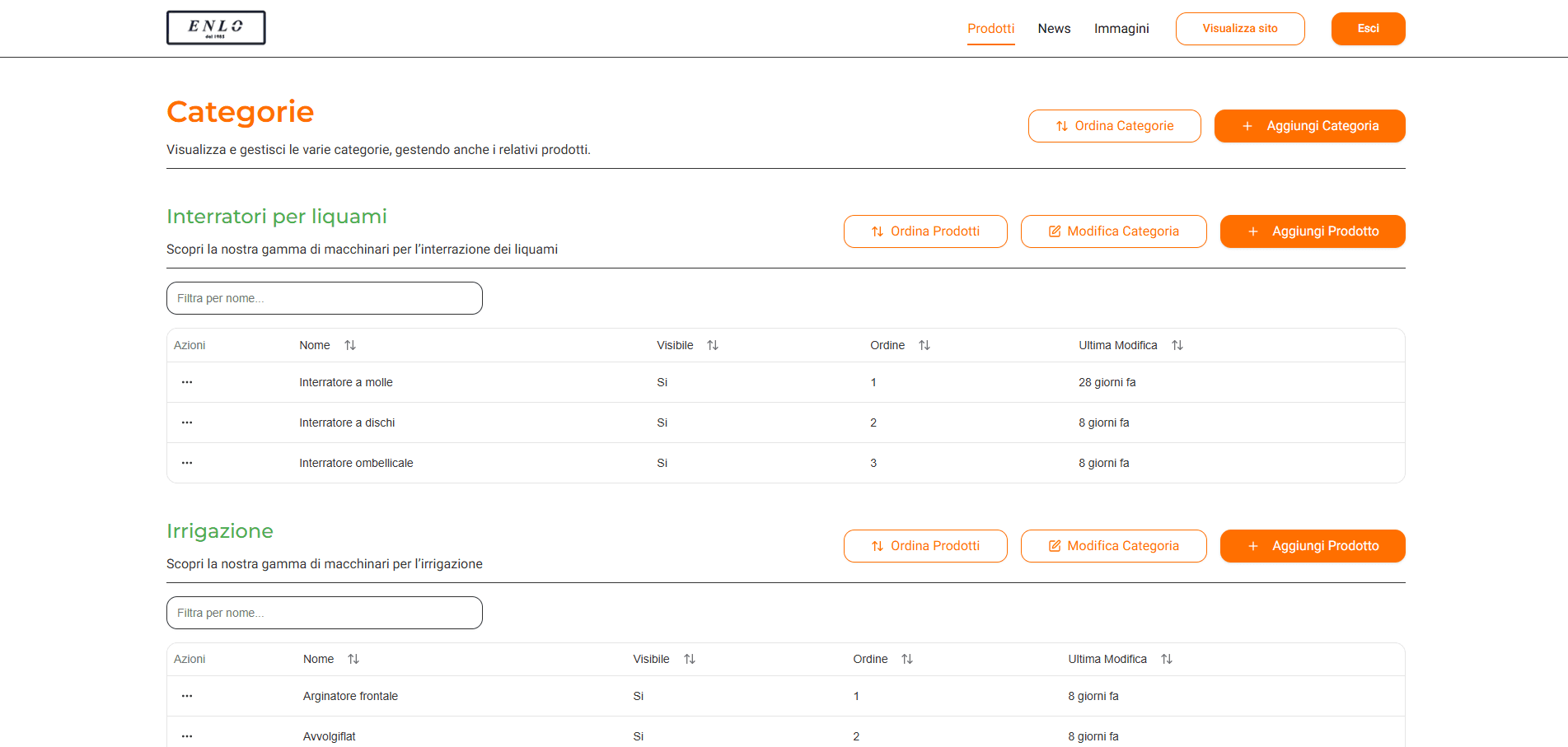Open actions menu for Arginatore frontale
This screenshot has height=747, width=1568.
pyautogui.click(x=187, y=696)
